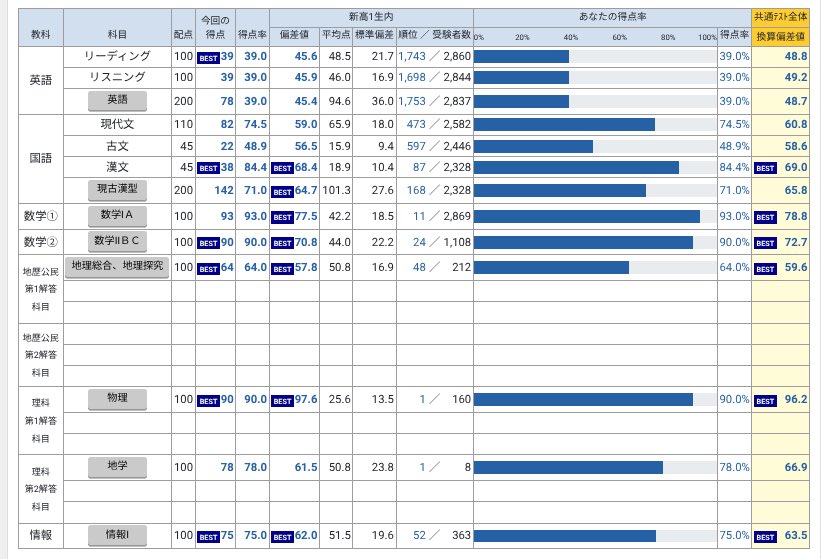Click the 換算偏差値 column header
This screenshot has height=559, width=821.
tap(781, 36)
